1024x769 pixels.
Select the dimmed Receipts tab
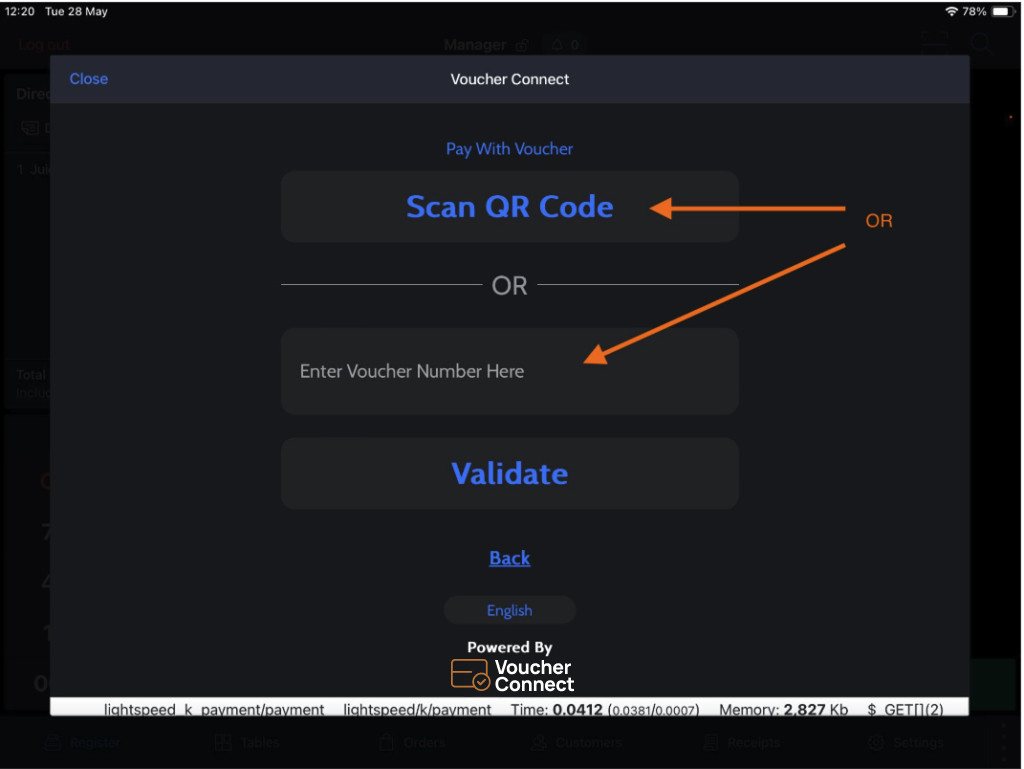[740, 743]
